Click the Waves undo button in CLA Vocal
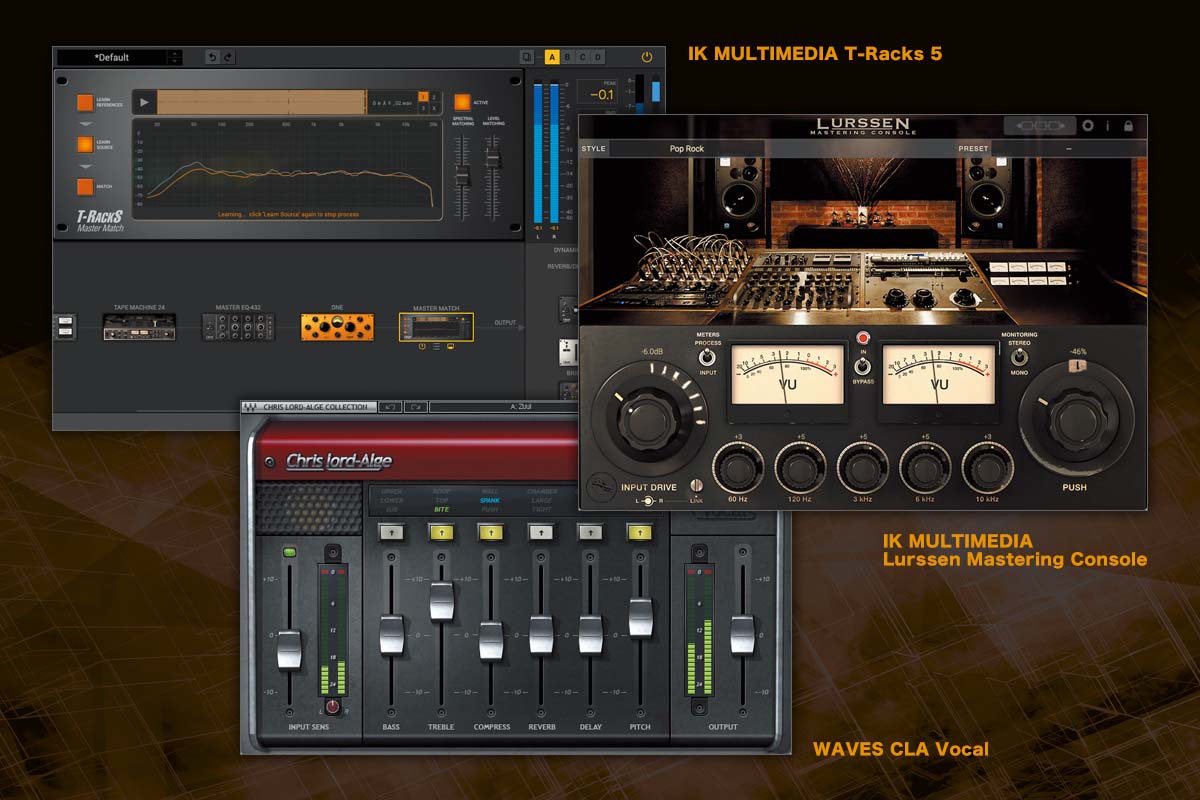The image size is (1200, 800). point(389,407)
